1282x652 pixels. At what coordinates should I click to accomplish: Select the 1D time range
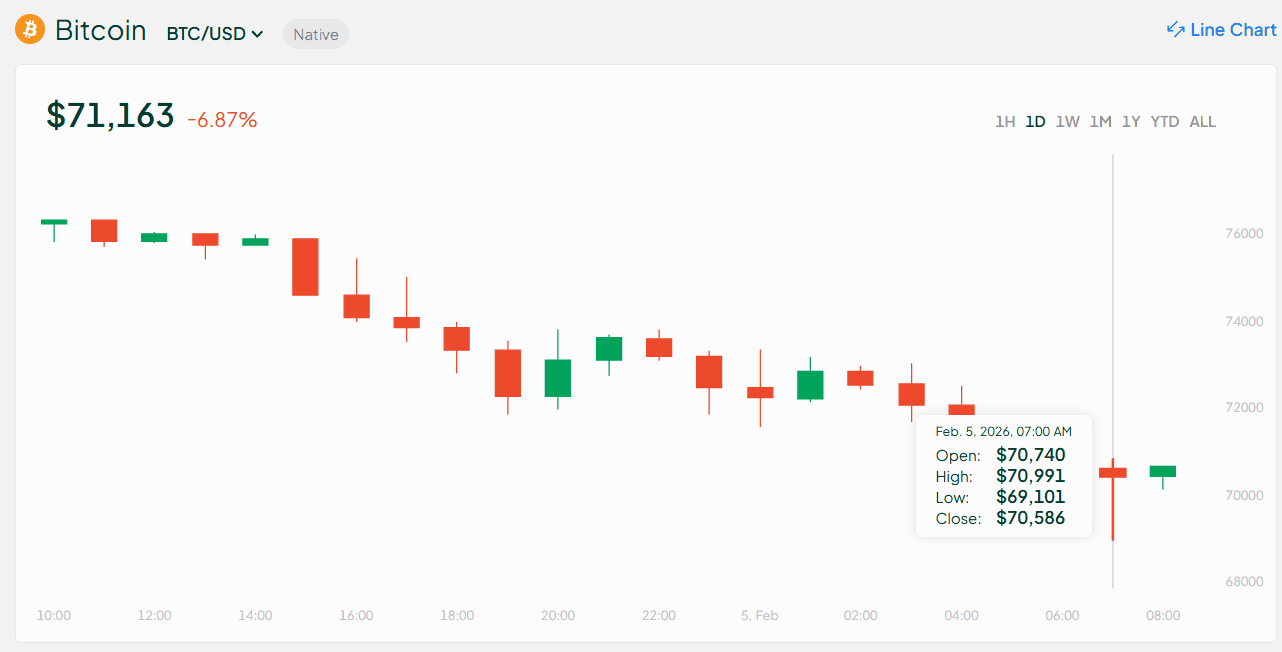click(1035, 122)
